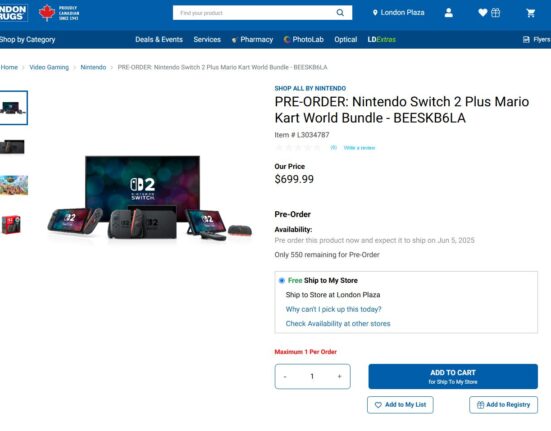Select the Free Ship to My Store radio button
The height and width of the screenshot is (431, 551).
[281, 280]
